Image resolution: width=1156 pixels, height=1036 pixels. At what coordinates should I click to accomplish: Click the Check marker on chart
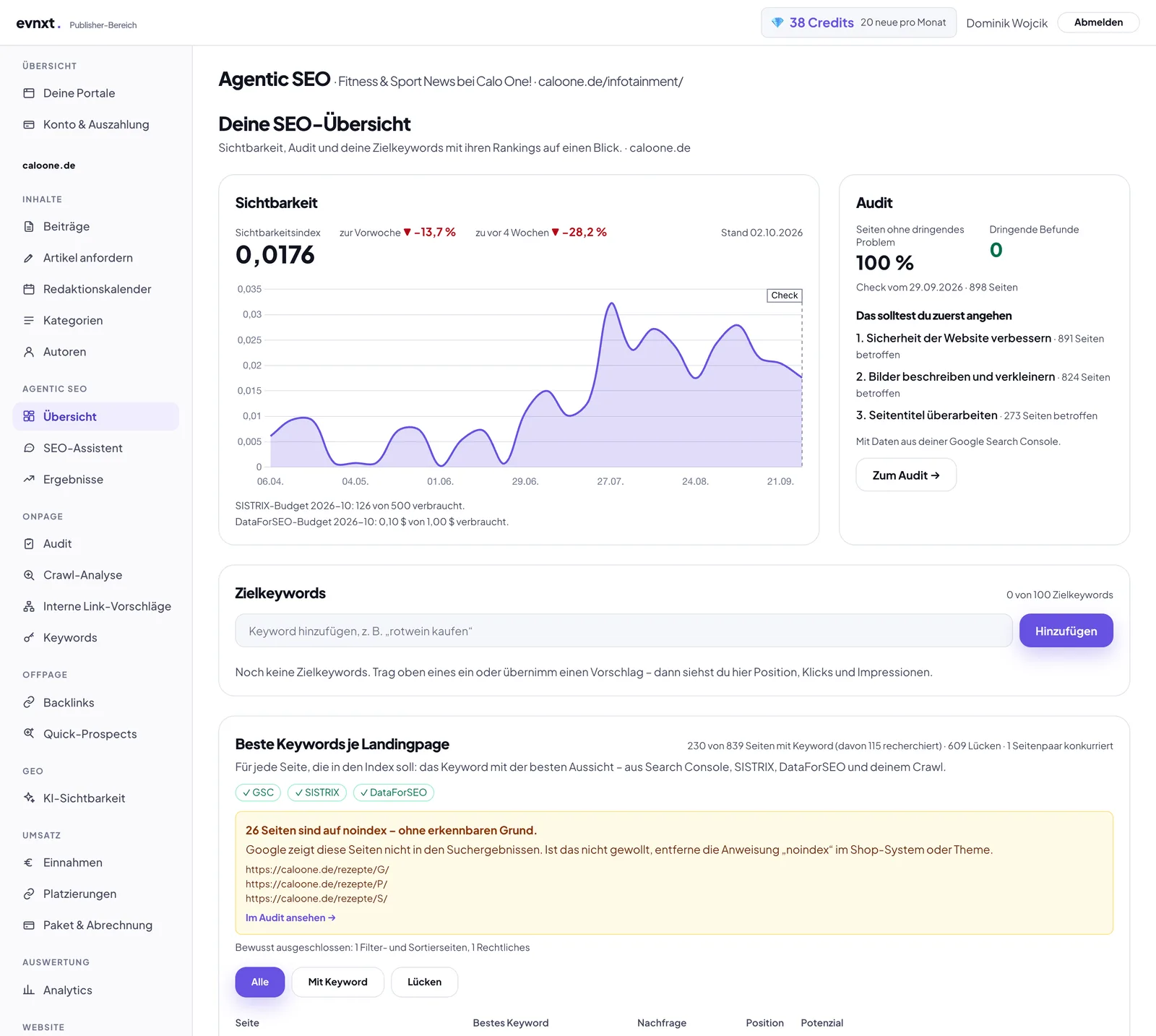tap(785, 295)
